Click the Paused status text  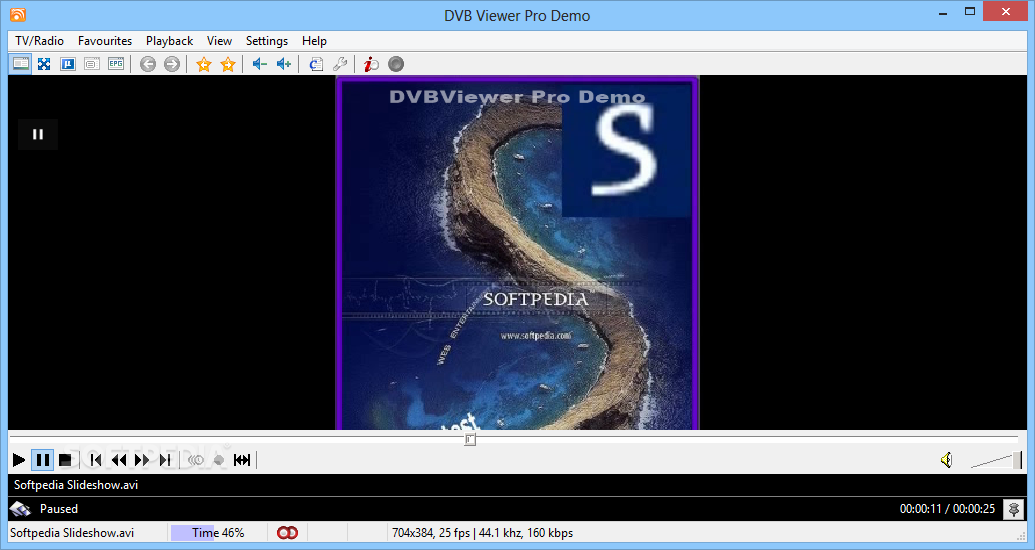click(59, 509)
